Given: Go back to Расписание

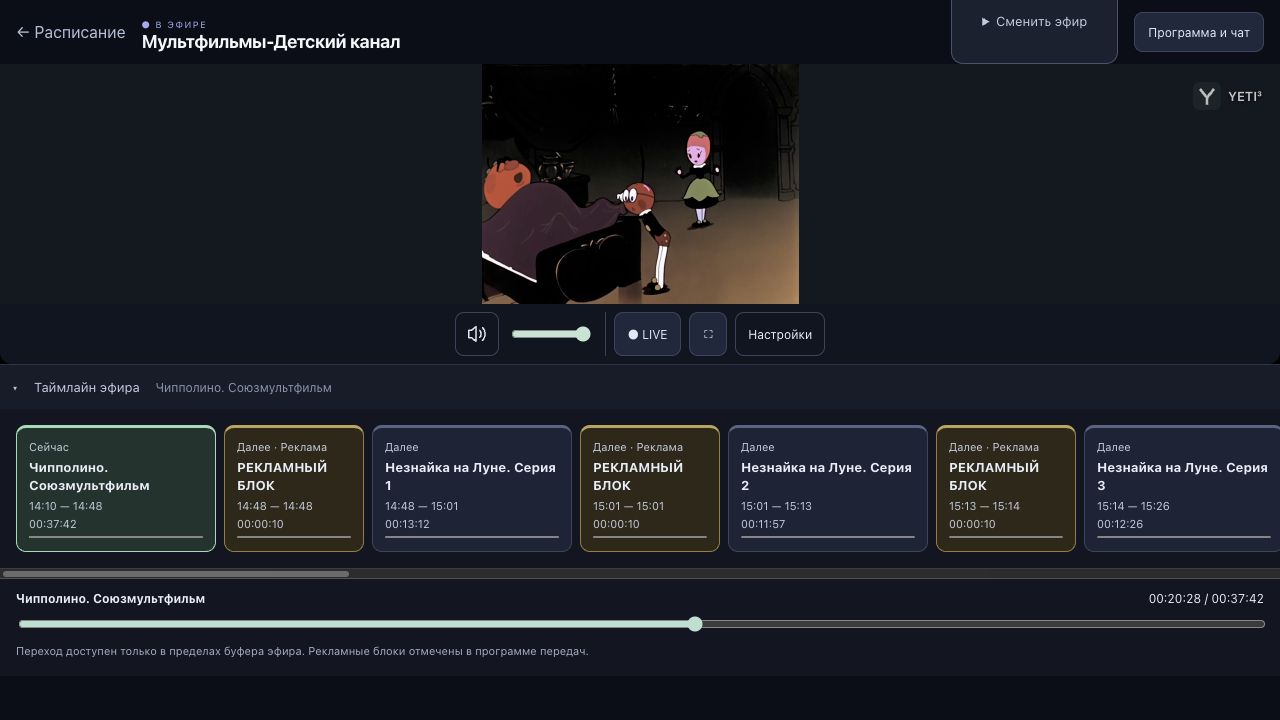Looking at the screenshot, I should 71,32.
